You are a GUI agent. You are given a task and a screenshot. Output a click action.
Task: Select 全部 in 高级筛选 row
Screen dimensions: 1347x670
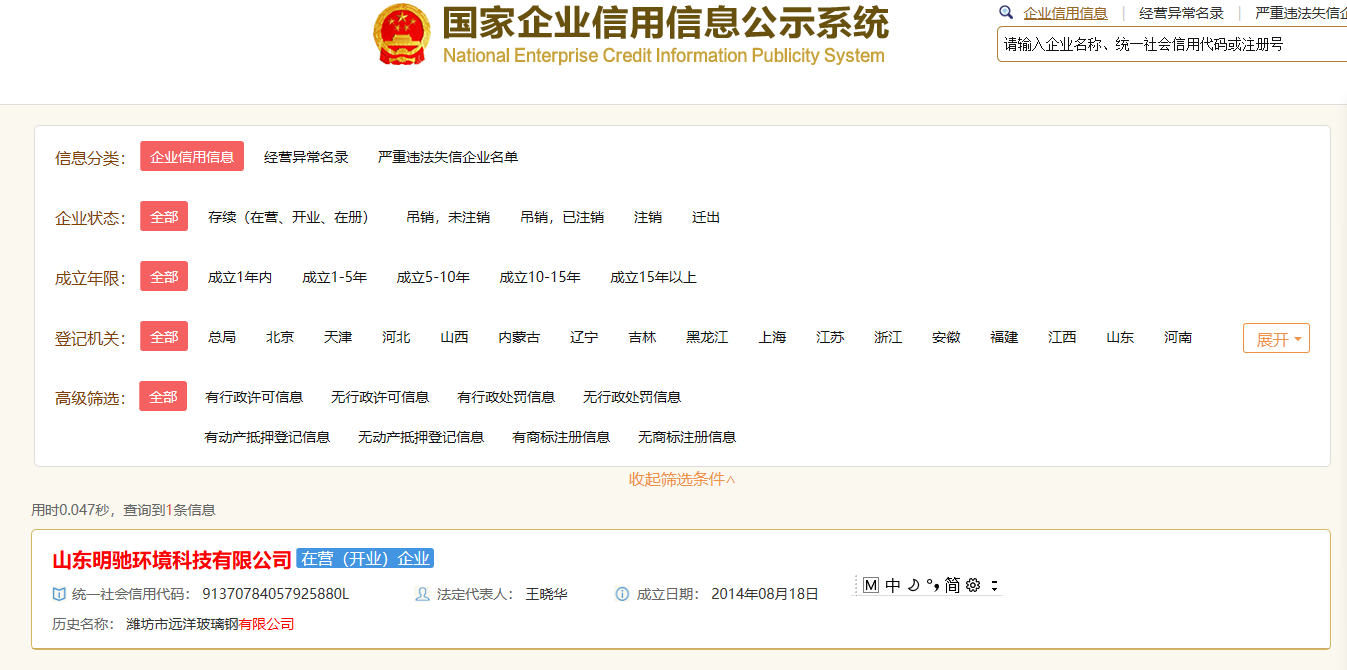pos(163,397)
